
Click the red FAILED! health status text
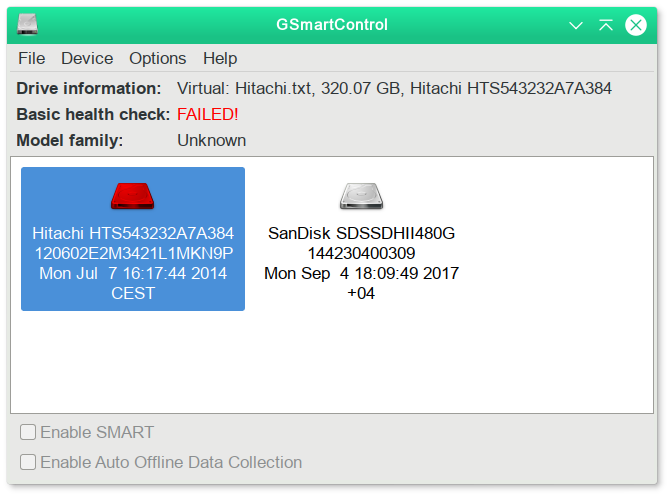(x=208, y=114)
